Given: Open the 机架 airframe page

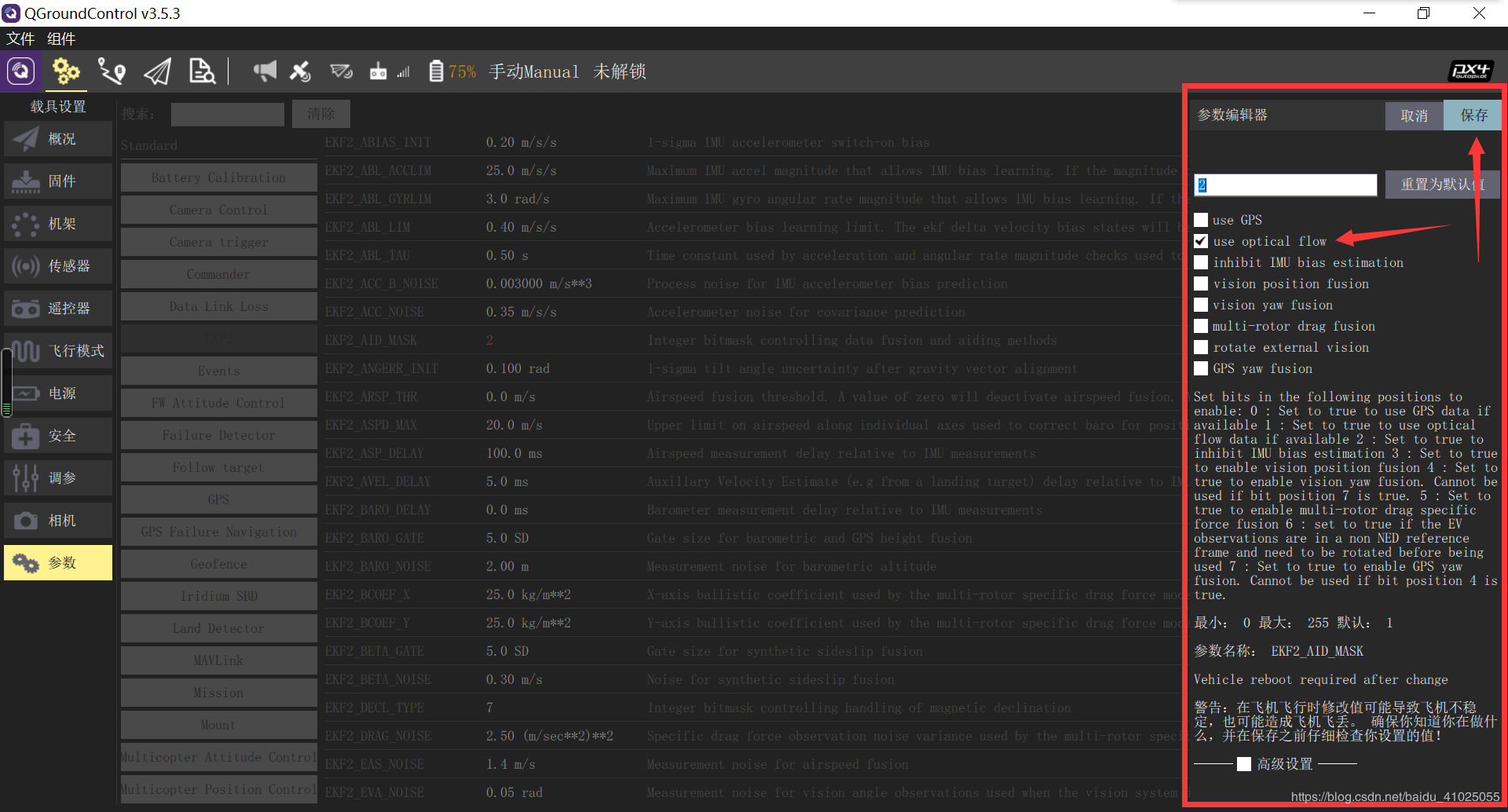Looking at the screenshot, I should coord(58,224).
